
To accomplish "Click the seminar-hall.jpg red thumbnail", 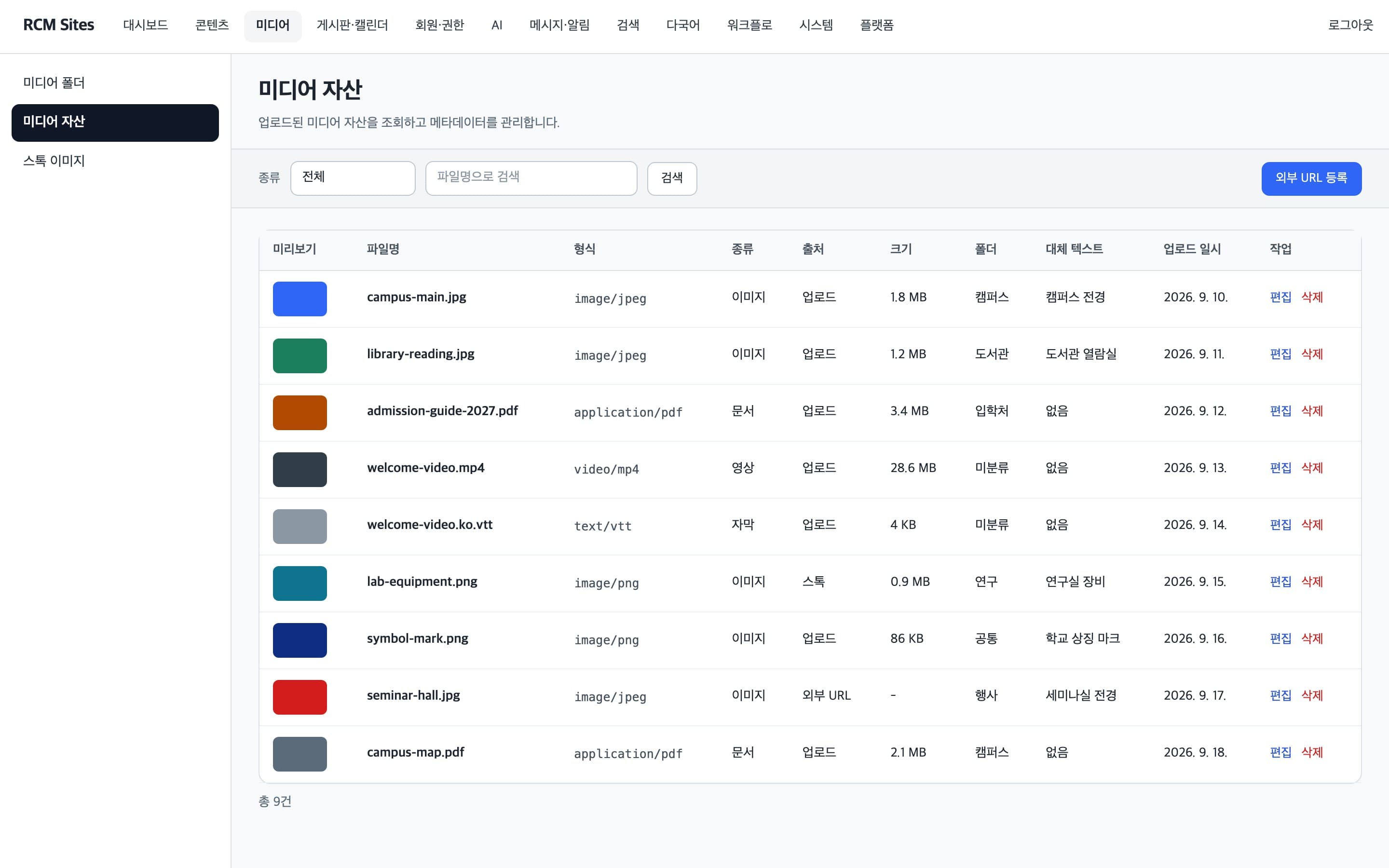I will coord(300,697).
